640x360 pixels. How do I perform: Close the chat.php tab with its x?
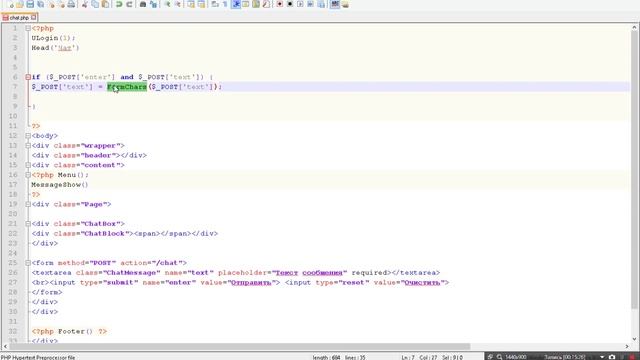[33, 17]
